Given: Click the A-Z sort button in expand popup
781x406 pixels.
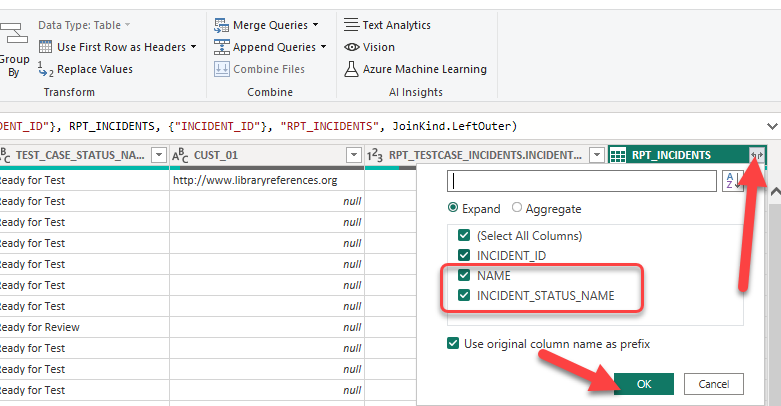Looking at the screenshot, I should click(732, 181).
